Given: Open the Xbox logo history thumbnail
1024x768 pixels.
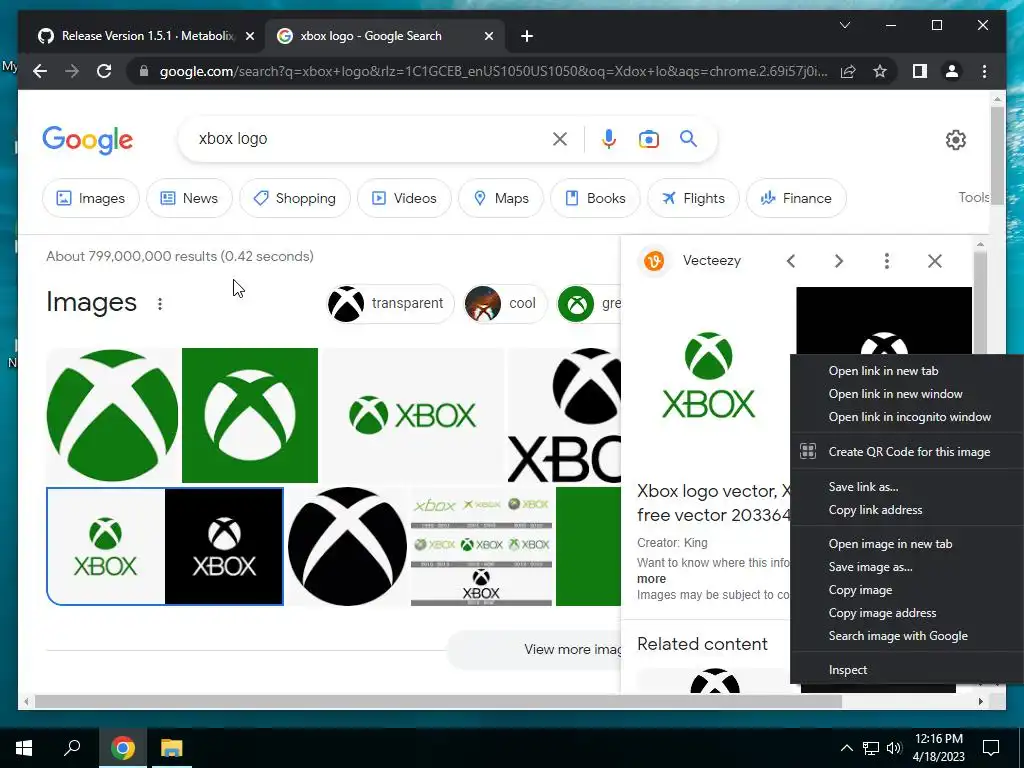Looking at the screenshot, I should pos(481,547).
